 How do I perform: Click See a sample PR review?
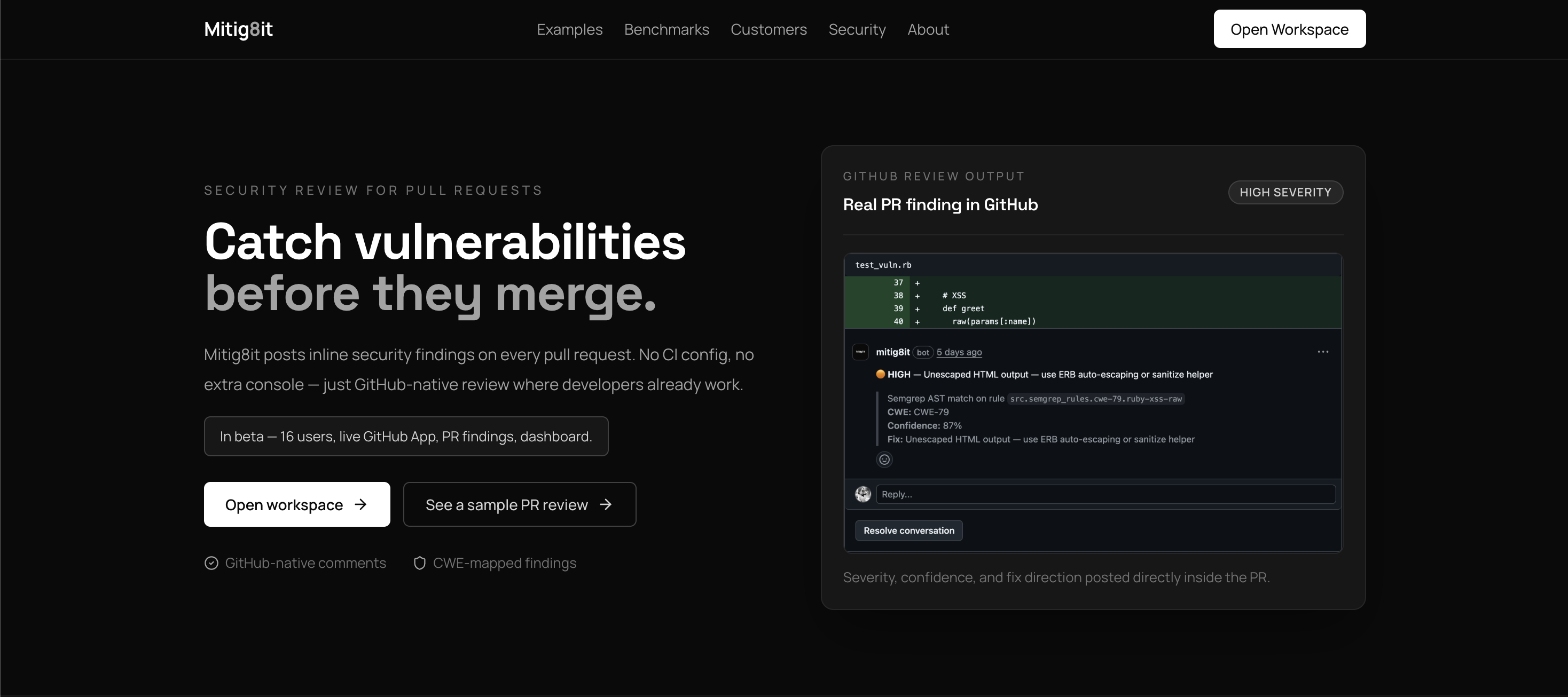pos(519,504)
